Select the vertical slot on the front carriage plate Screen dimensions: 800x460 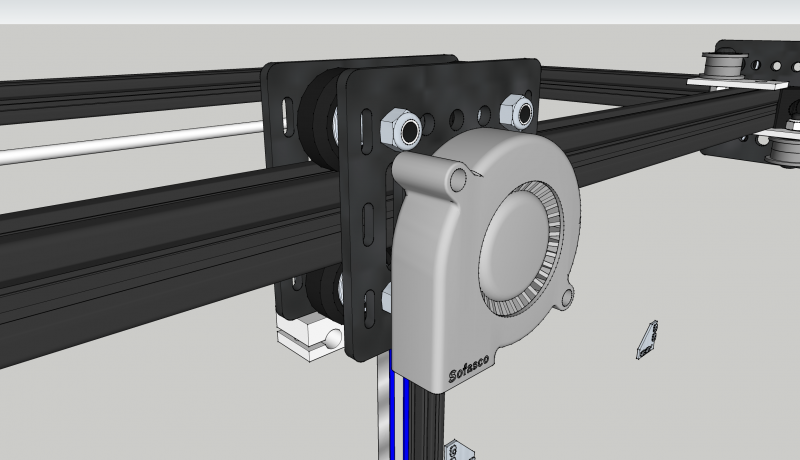coord(366,218)
